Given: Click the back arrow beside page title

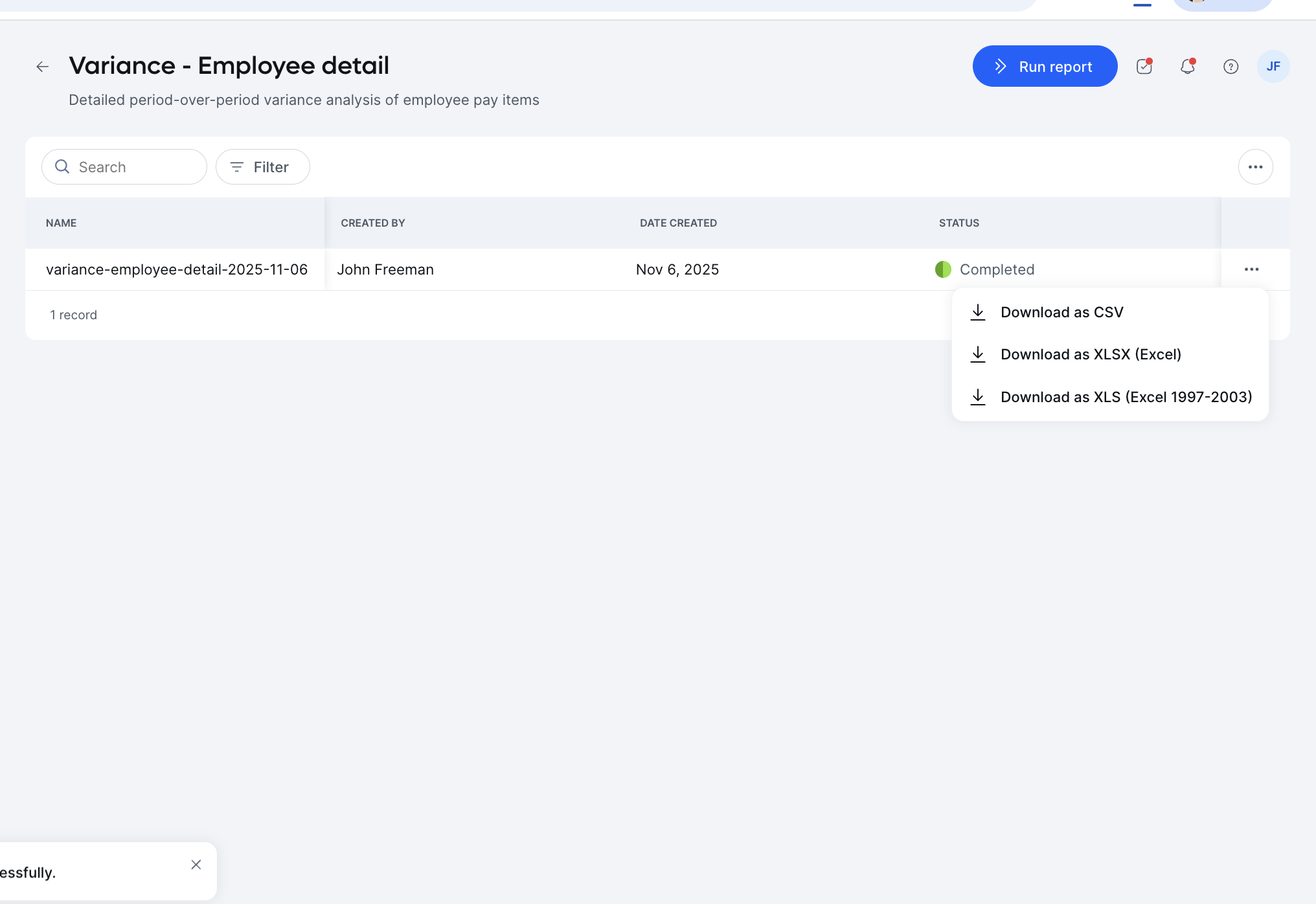Looking at the screenshot, I should (42, 66).
